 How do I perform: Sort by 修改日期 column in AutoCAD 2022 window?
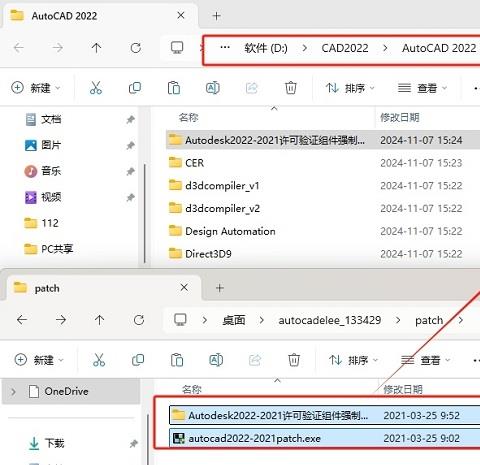pyautogui.click(x=400, y=117)
